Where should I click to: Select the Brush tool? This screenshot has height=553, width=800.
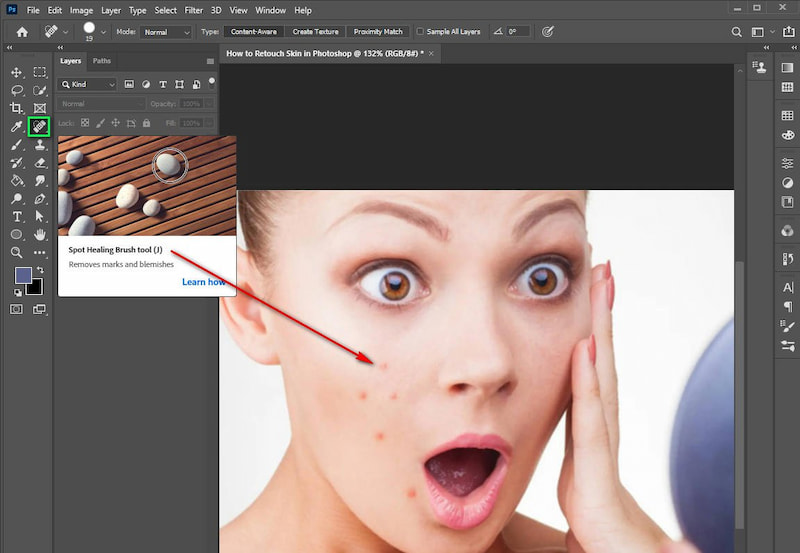point(16,145)
